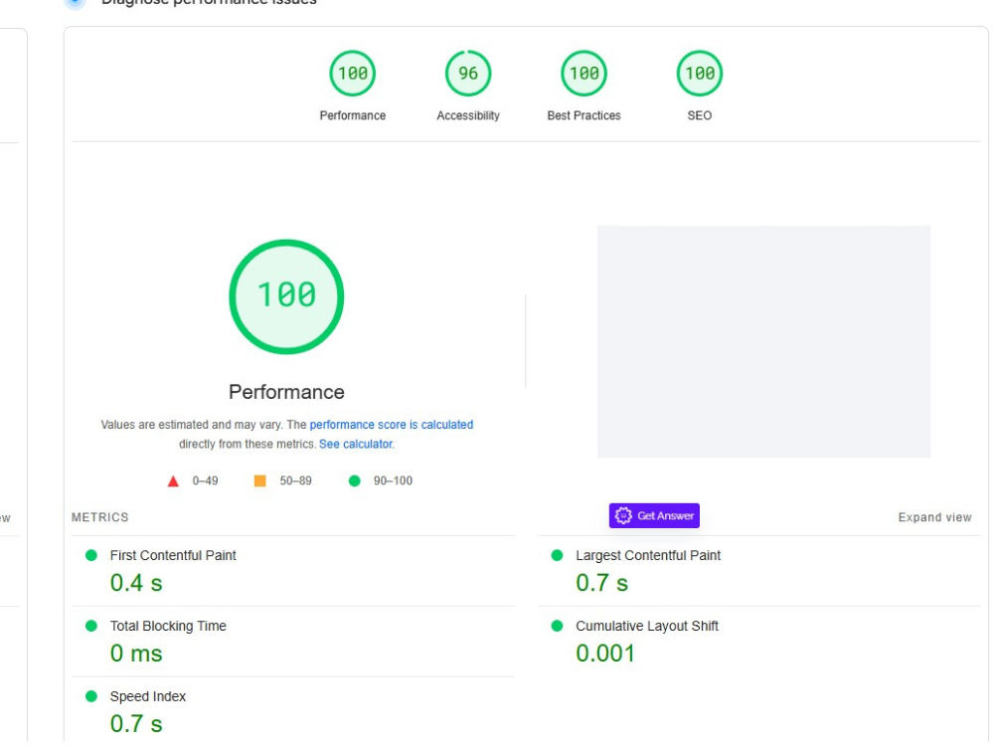Click the 'Accessibility' label under gauge
Viewport: 1000px width, 750px height.
point(467,115)
